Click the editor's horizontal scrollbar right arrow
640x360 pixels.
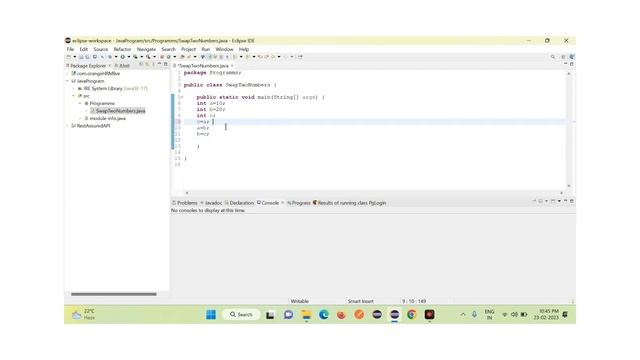tap(561, 193)
